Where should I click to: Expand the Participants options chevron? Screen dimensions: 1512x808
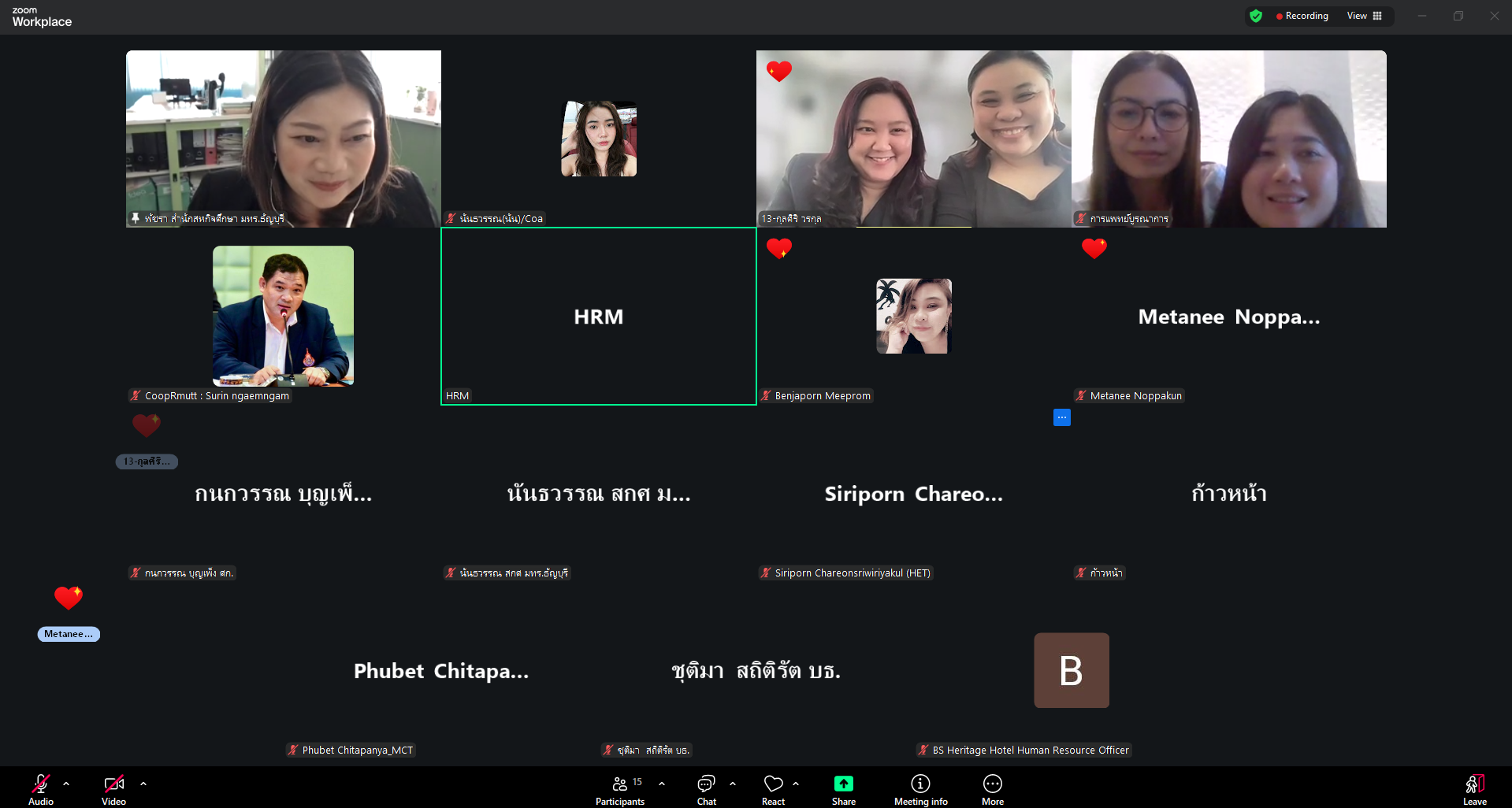[x=662, y=784]
